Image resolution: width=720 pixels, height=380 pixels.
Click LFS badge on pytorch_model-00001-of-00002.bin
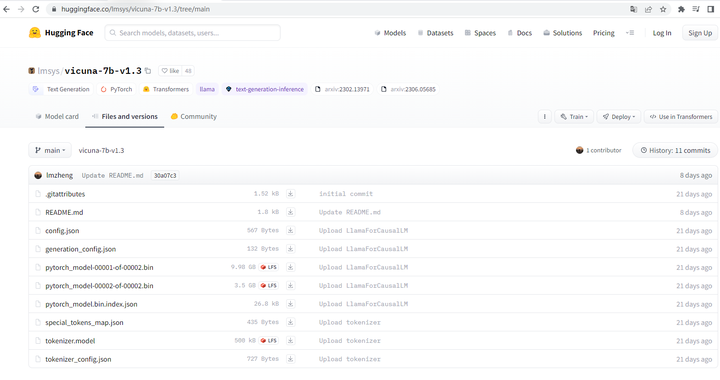point(269,267)
